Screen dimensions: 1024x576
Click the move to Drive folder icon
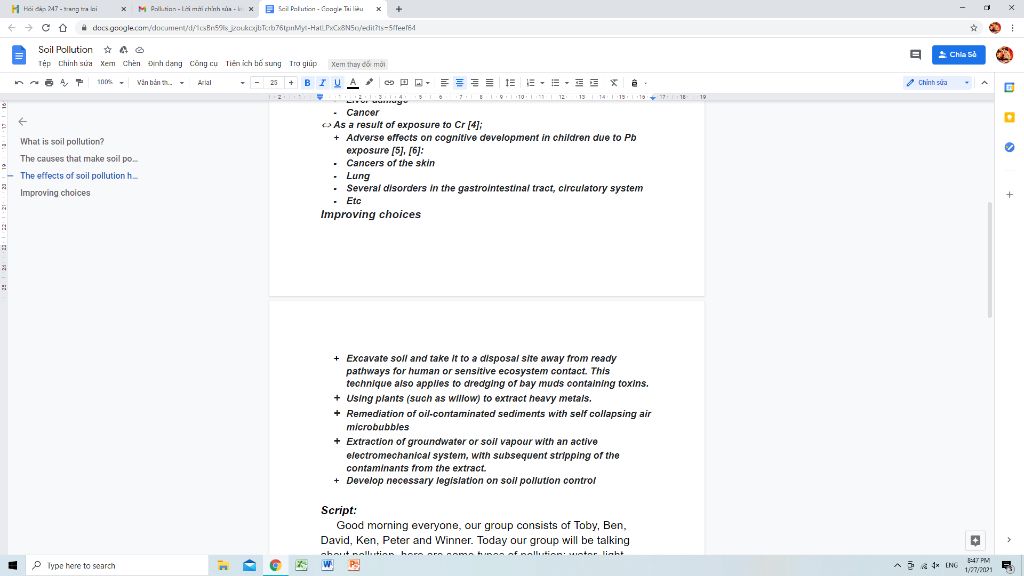tap(123, 50)
